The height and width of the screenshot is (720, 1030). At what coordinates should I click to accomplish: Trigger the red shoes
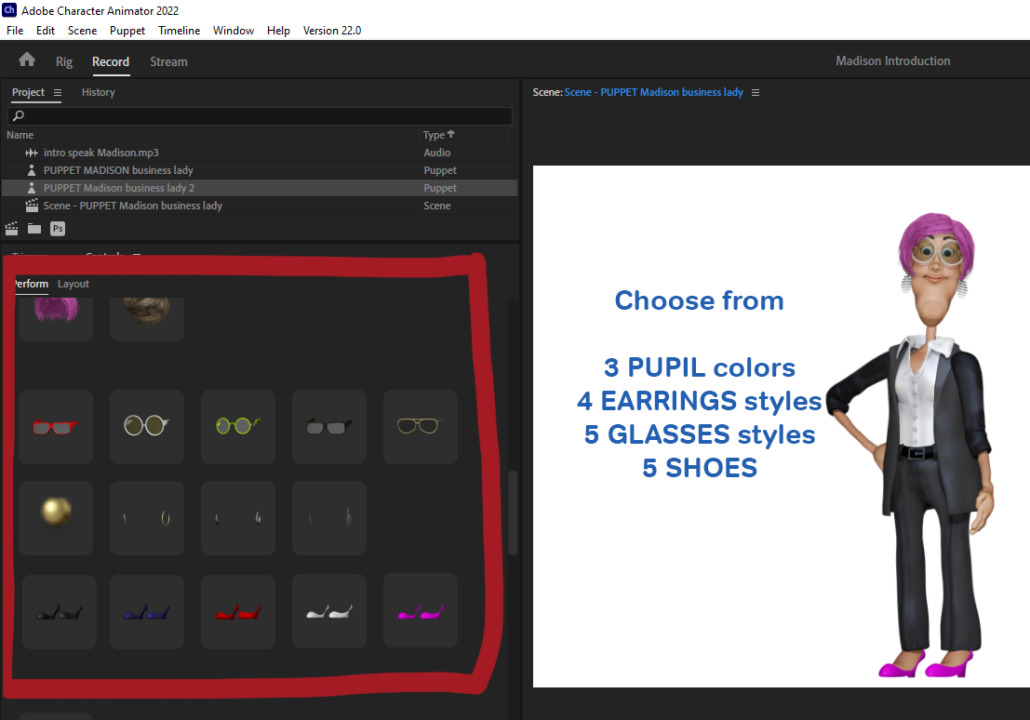pyautogui.click(x=238, y=612)
